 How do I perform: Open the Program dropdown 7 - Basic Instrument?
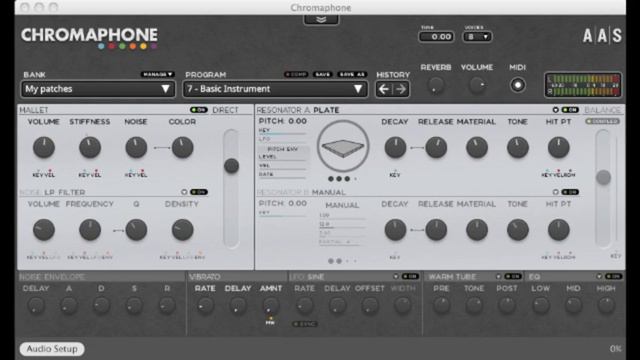pos(275,89)
